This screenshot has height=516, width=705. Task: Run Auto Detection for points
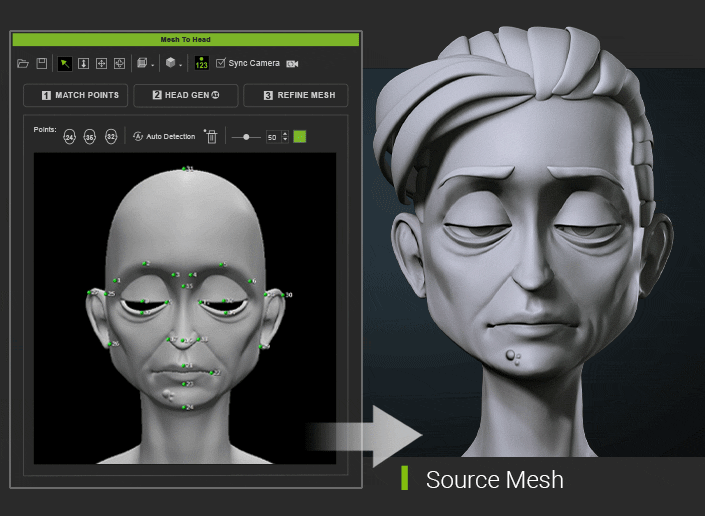click(164, 136)
